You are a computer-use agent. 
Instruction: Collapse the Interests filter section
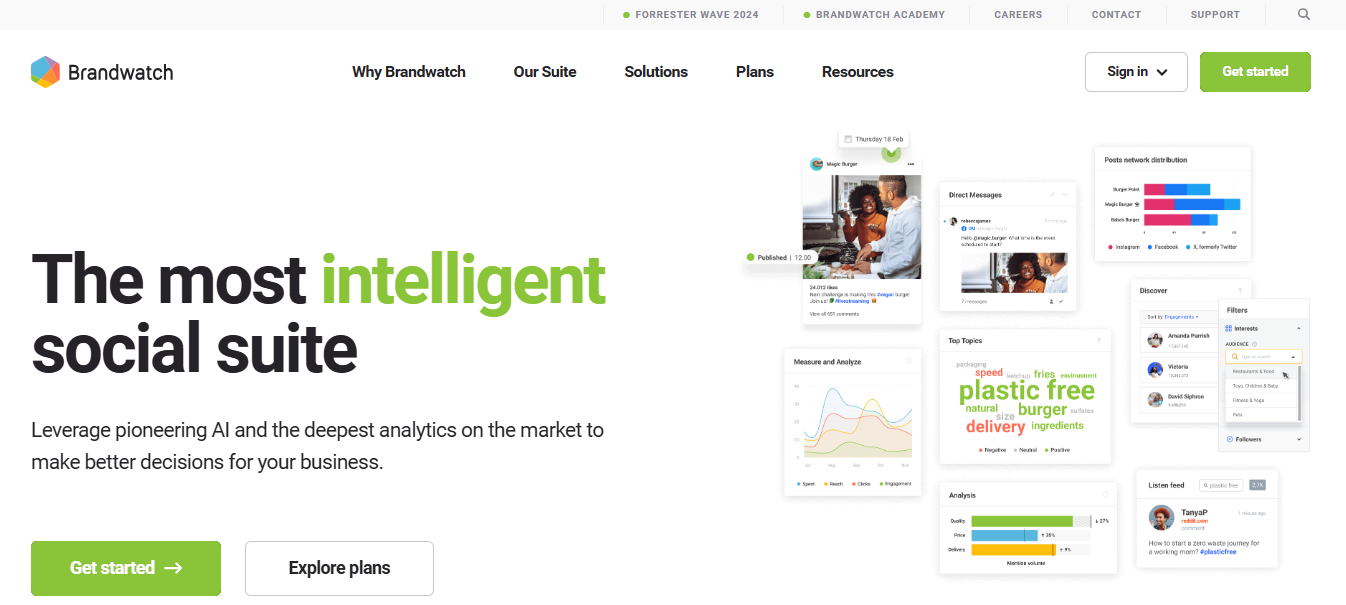pyautogui.click(x=1299, y=328)
